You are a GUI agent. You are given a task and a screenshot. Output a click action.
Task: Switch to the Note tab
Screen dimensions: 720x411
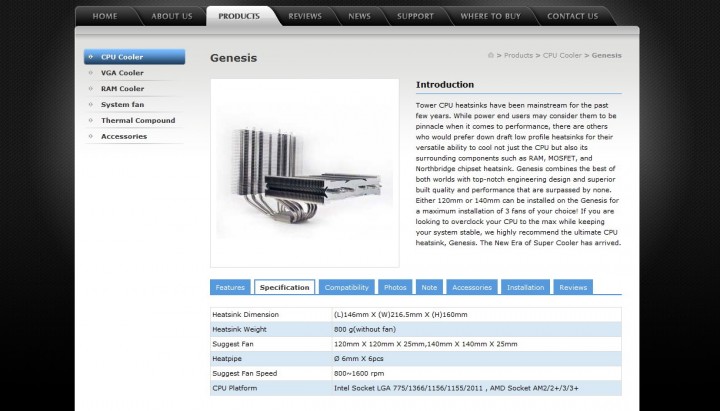(x=429, y=287)
